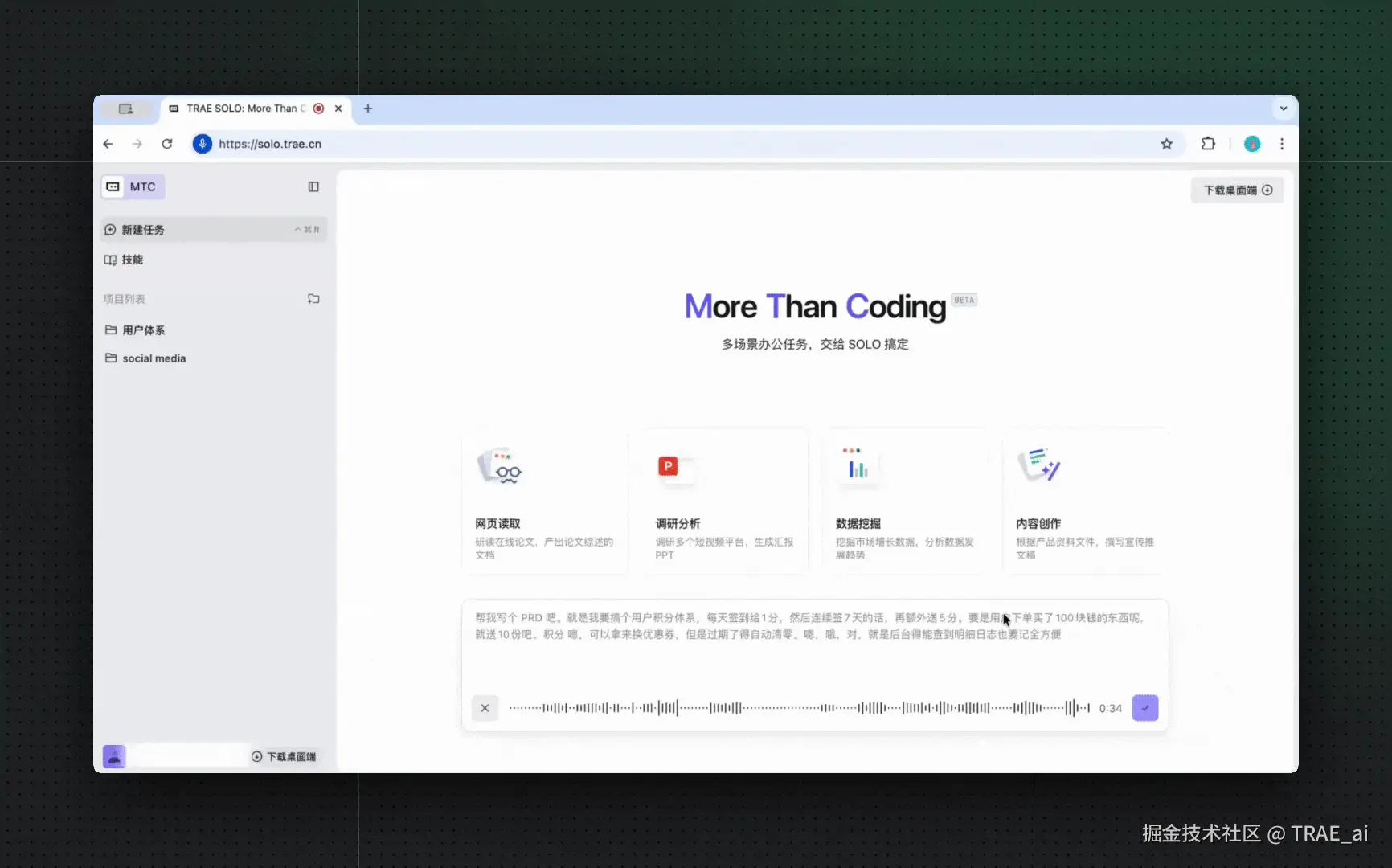Screen dimensions: 1392x868
Task: Click the TRAE SOLO: More Than browser tab
Action: [256, 108]
